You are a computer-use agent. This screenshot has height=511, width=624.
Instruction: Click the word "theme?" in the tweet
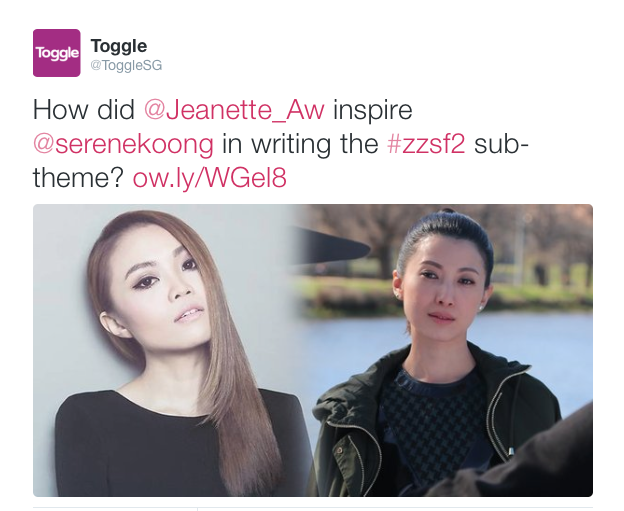pos(78,177)
